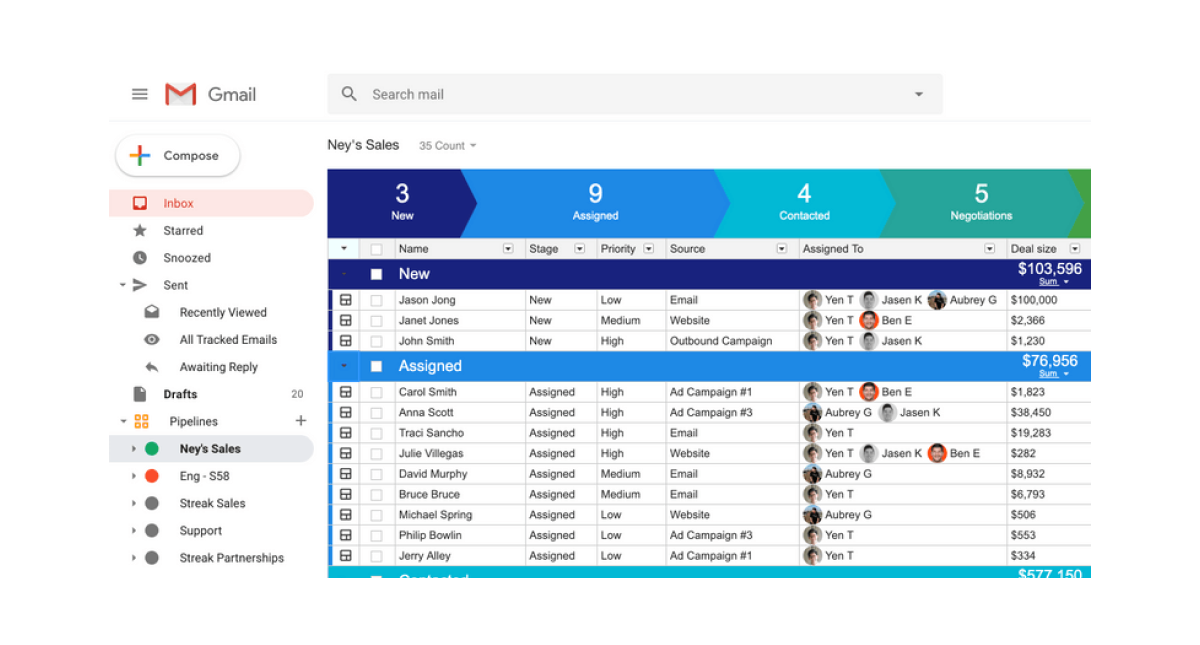Select the Assigned stage tab
The height and width of the screenshot is (645, 1200).
tap(595, 203)
